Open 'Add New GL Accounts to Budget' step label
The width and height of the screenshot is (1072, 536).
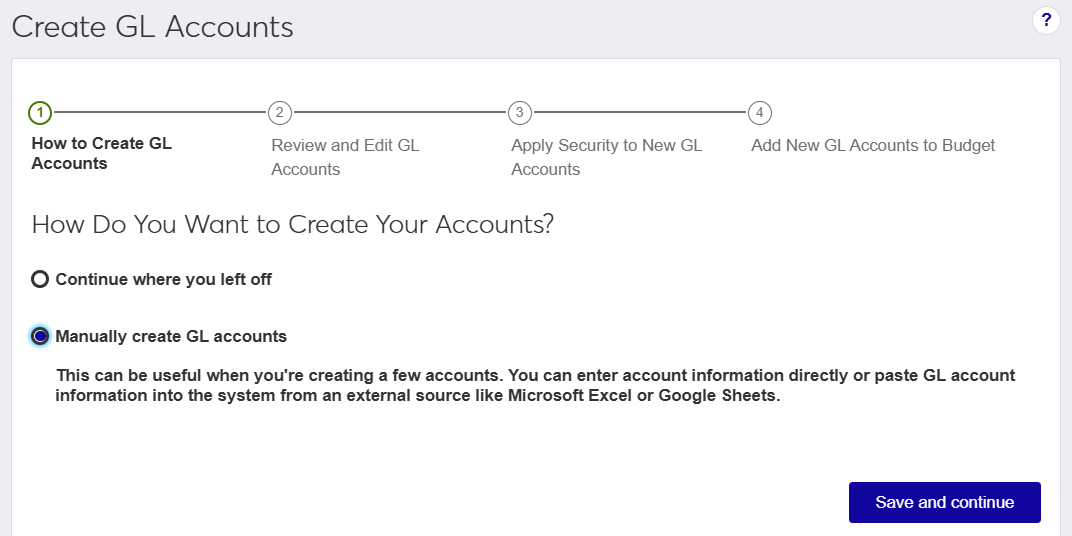click(x=873, y=145)
